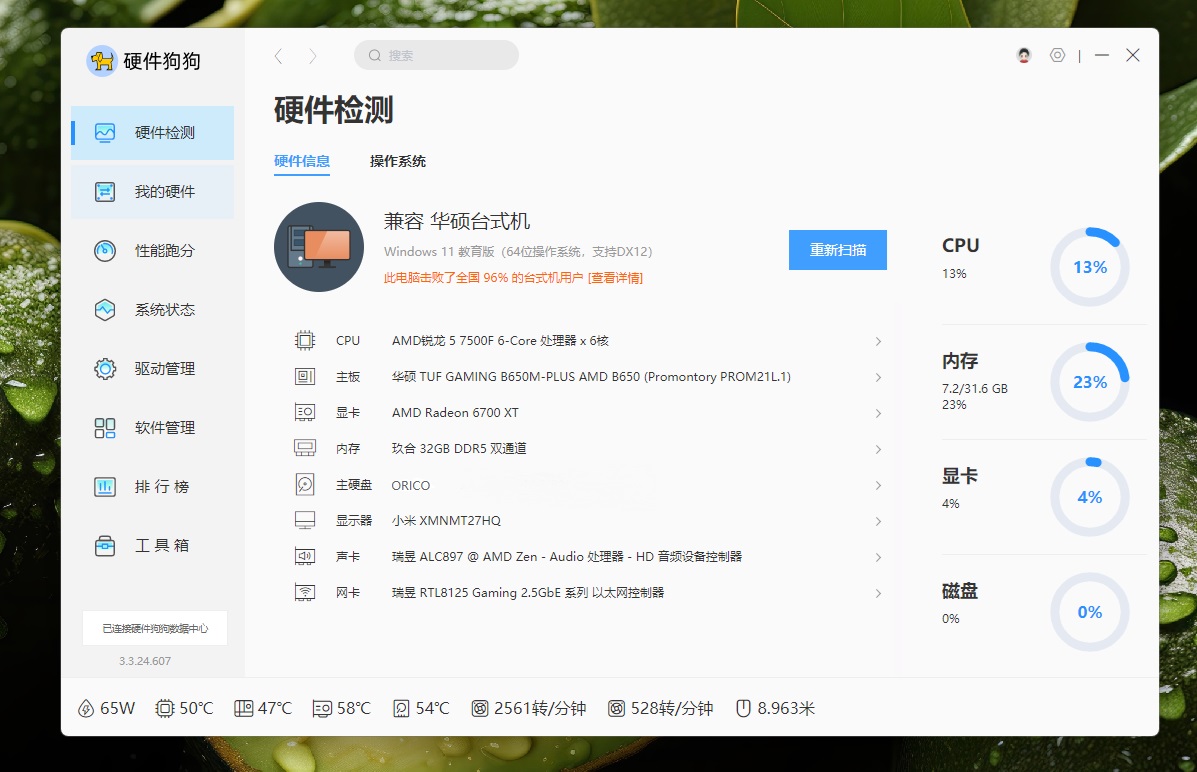The width and height of the screenshot is (1197, 772).
Task: Click the 58°C GPU temperature icon
Action: pos(322,709)
